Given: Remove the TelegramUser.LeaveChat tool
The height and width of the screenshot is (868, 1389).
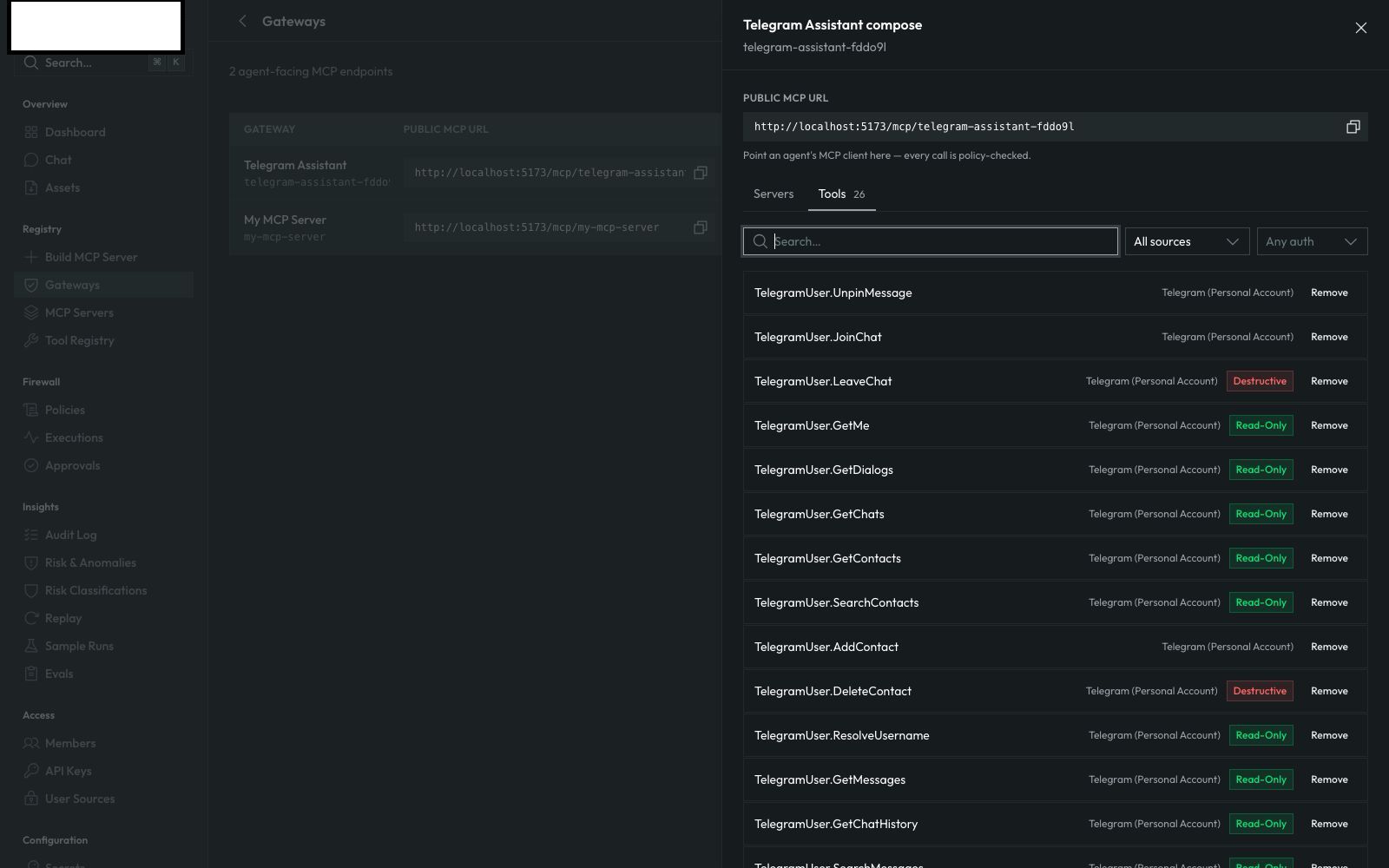Looking at the screenshot, I should 1329,381.
